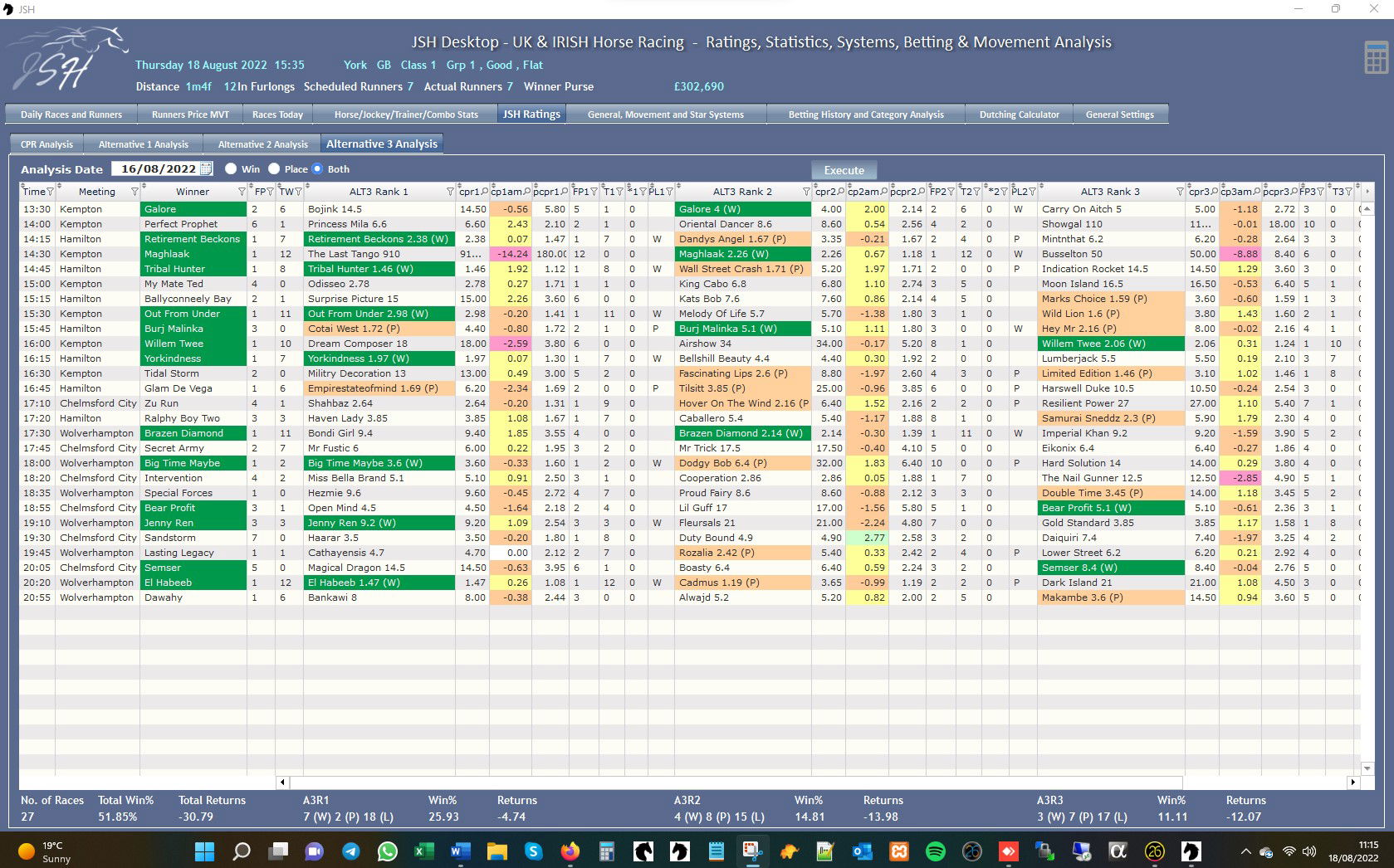Switch to Alternative 1 Analysis sub-tab
The image size is (1394, 868).
(x=144, y=144)
